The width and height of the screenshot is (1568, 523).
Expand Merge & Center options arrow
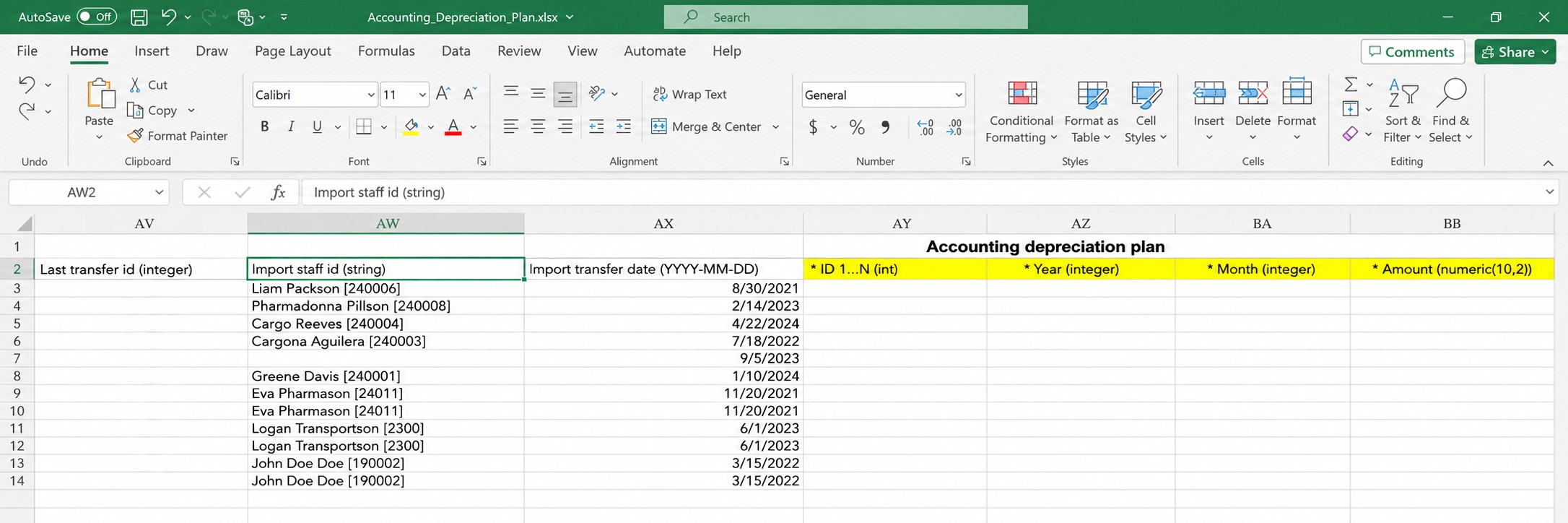(776, 127)
